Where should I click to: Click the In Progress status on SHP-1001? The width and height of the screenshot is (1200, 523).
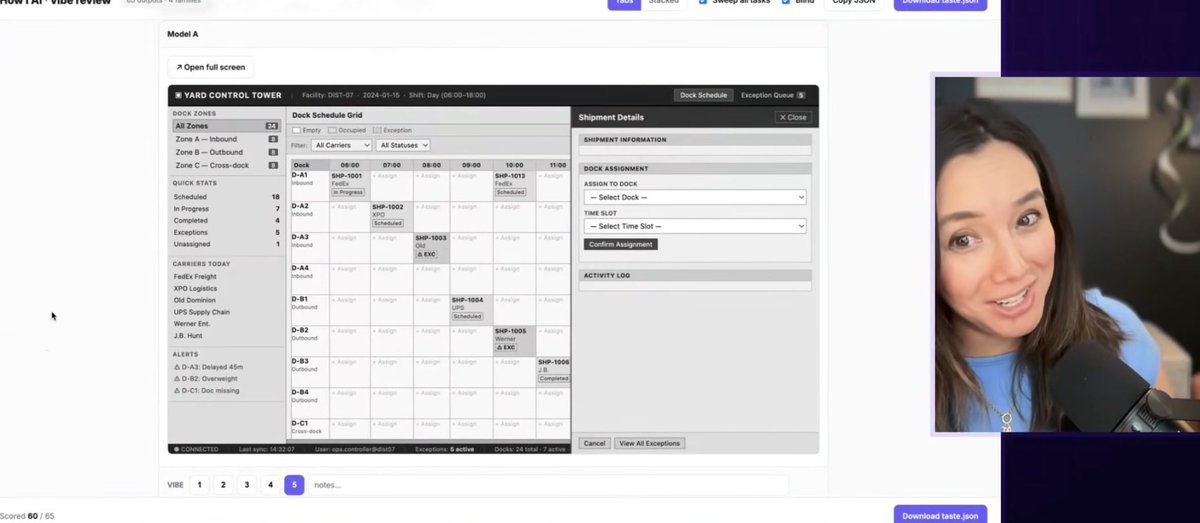(x=348, y=192)
